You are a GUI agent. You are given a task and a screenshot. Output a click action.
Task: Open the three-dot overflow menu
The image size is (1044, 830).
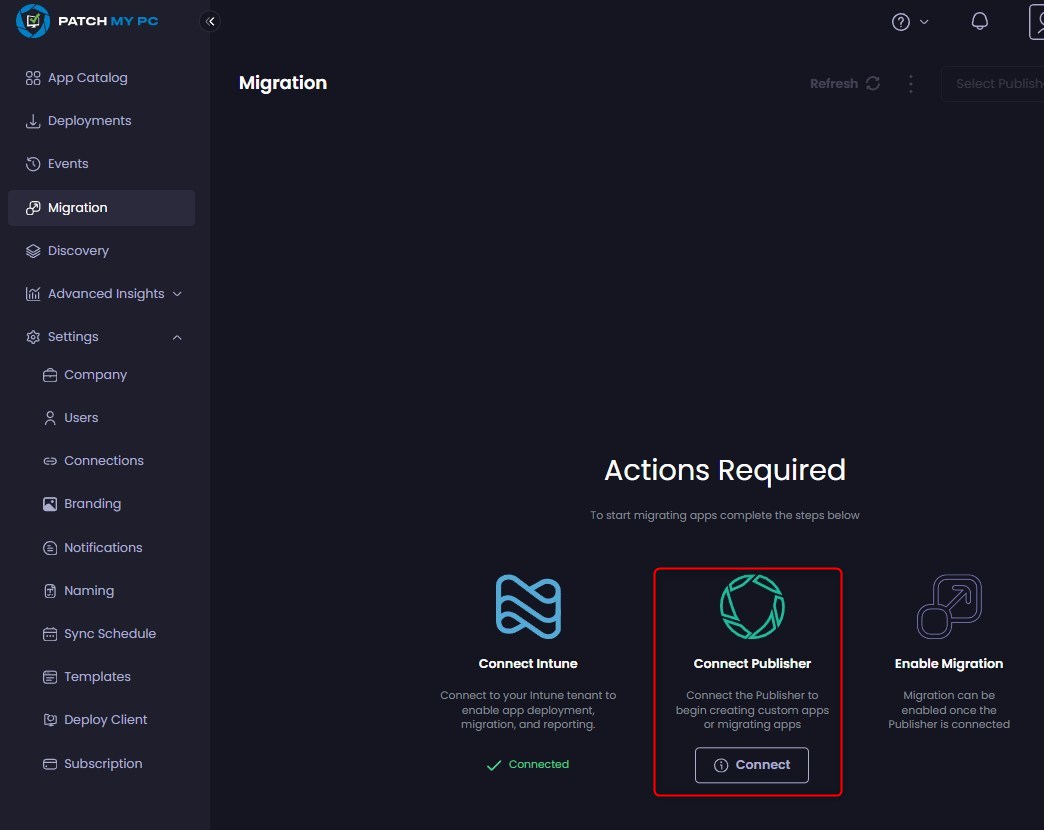[911, 84]
